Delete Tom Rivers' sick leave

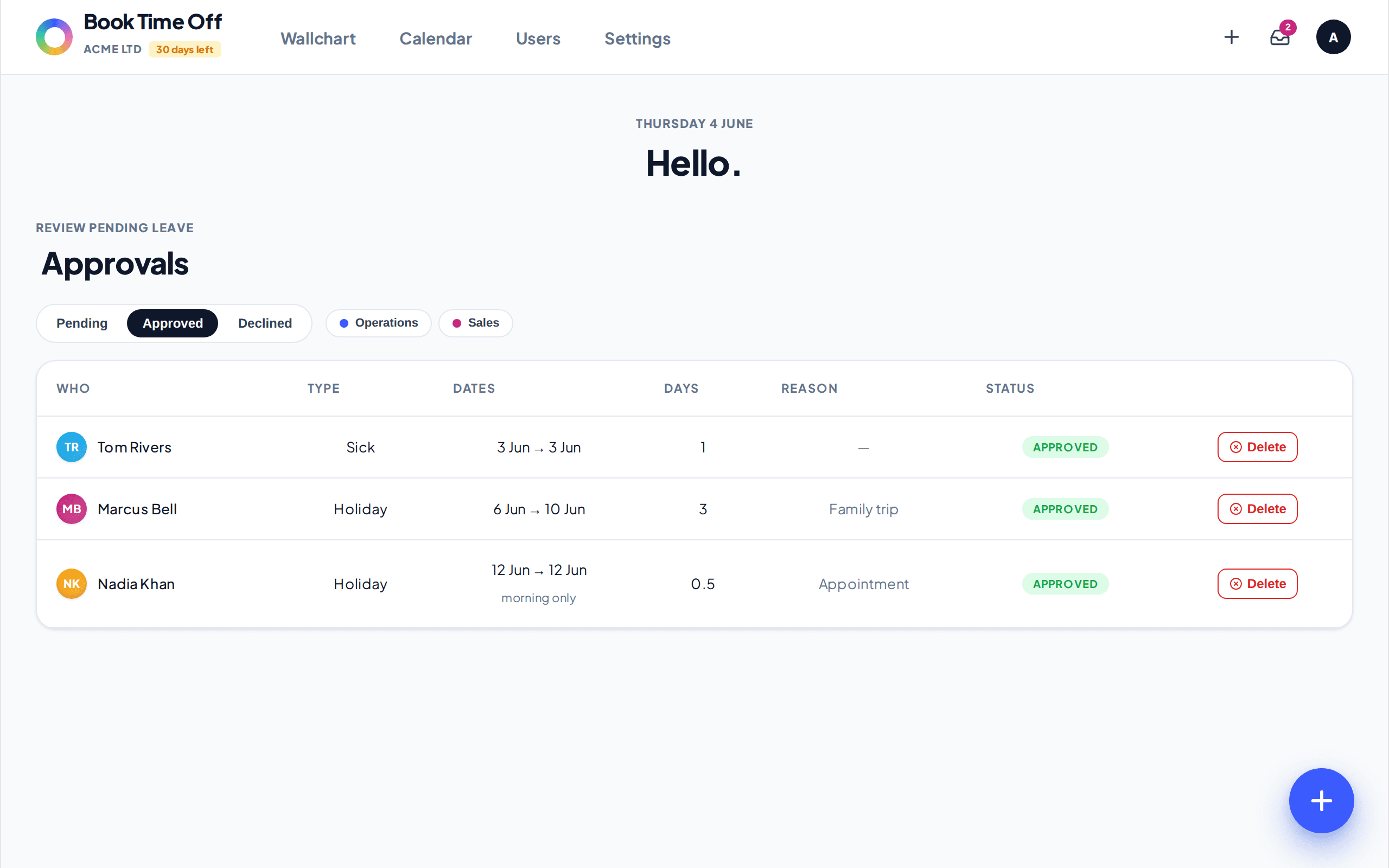pos(1257,447)
